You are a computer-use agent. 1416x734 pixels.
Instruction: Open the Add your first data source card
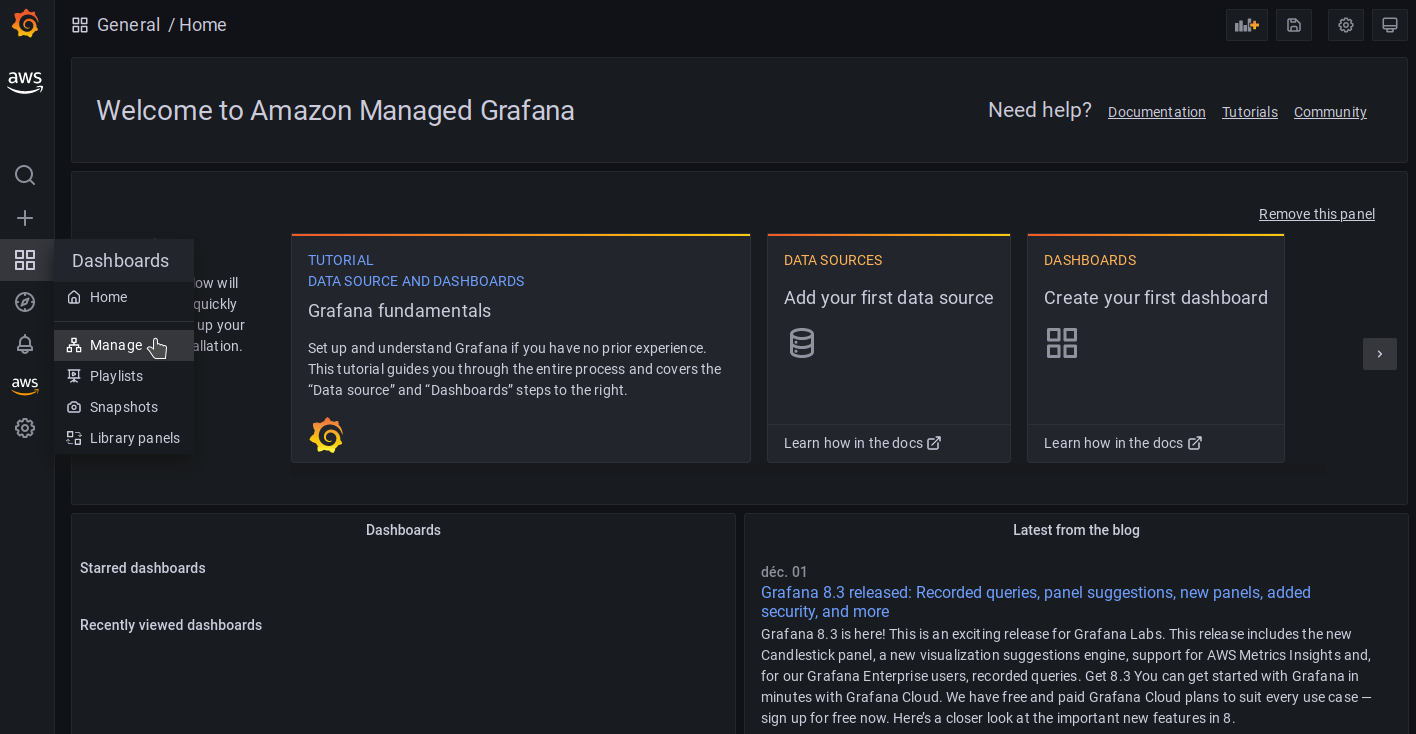(889, 348)
